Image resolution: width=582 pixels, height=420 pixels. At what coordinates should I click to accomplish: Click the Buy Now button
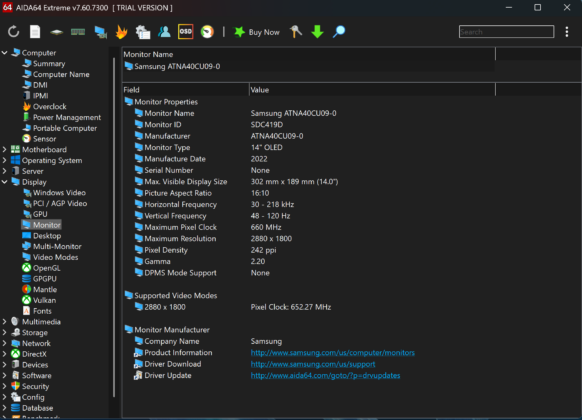pos(257,32)
